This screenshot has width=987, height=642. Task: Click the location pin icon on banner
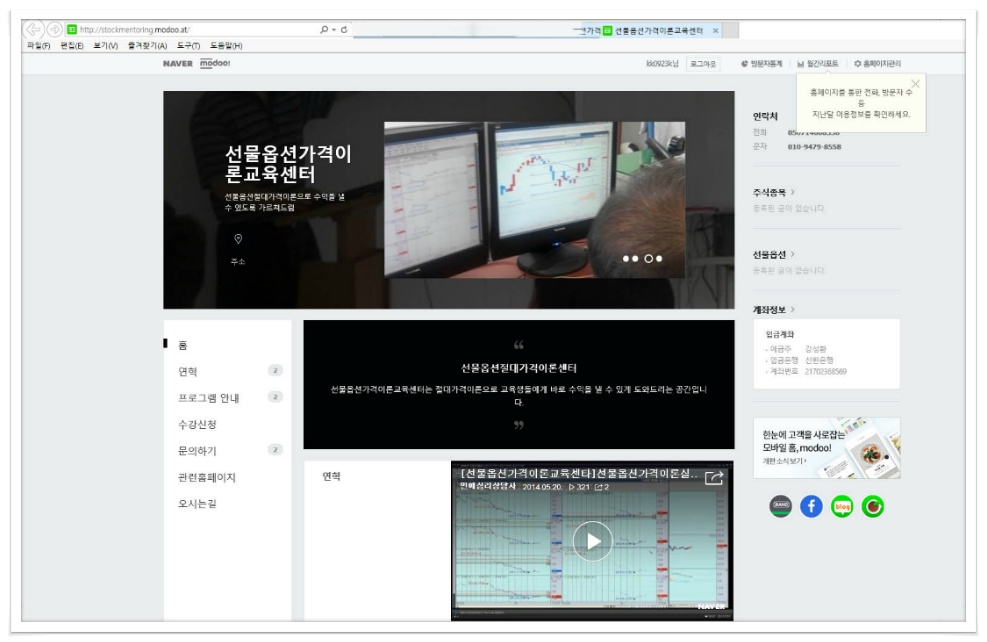(238, 239)
